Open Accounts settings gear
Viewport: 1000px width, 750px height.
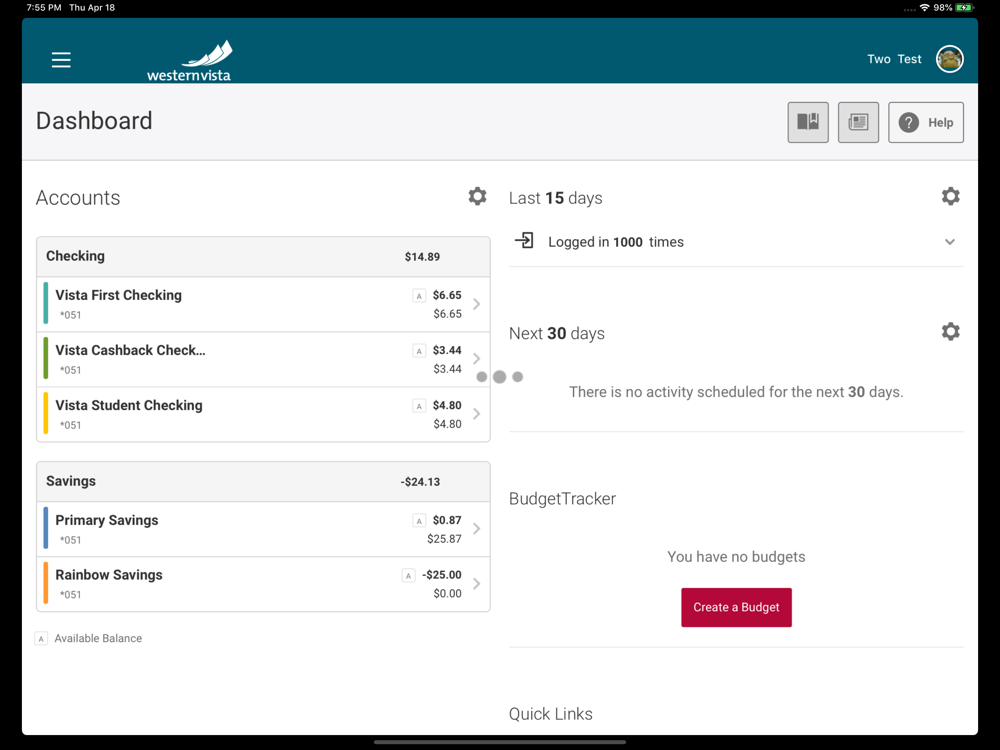pos(477,196)
